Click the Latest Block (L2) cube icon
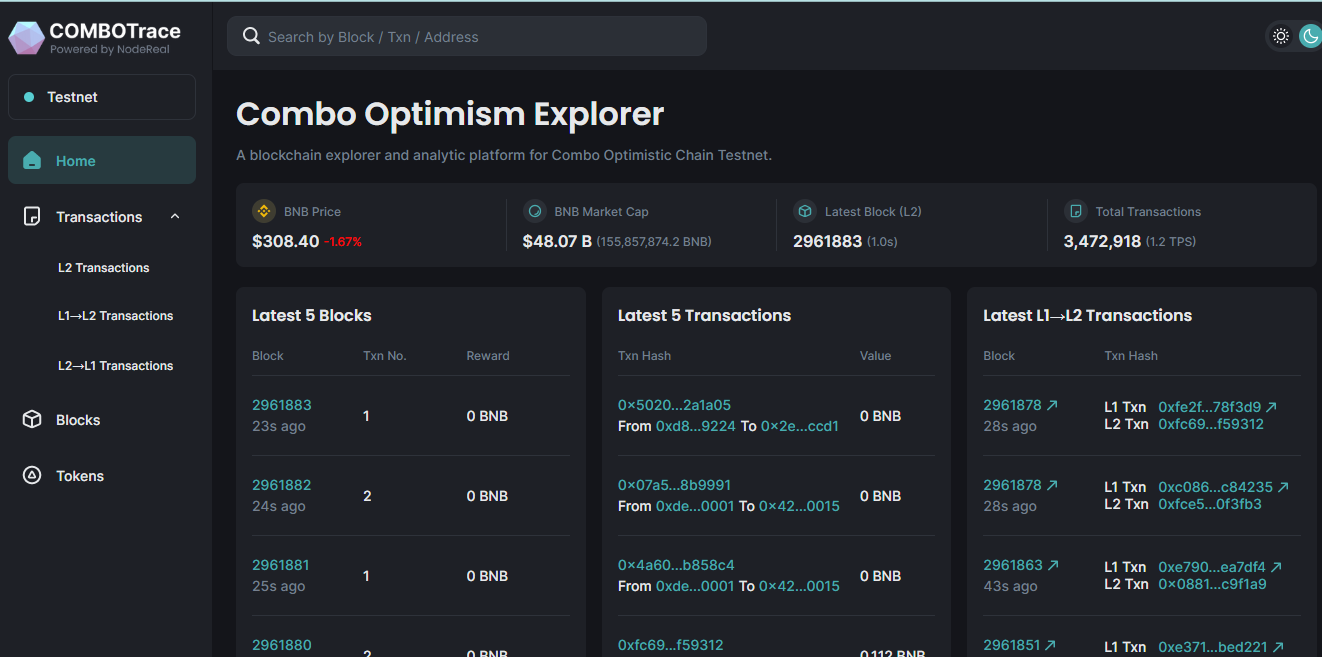1322x657 pixels. click(804, 211)
